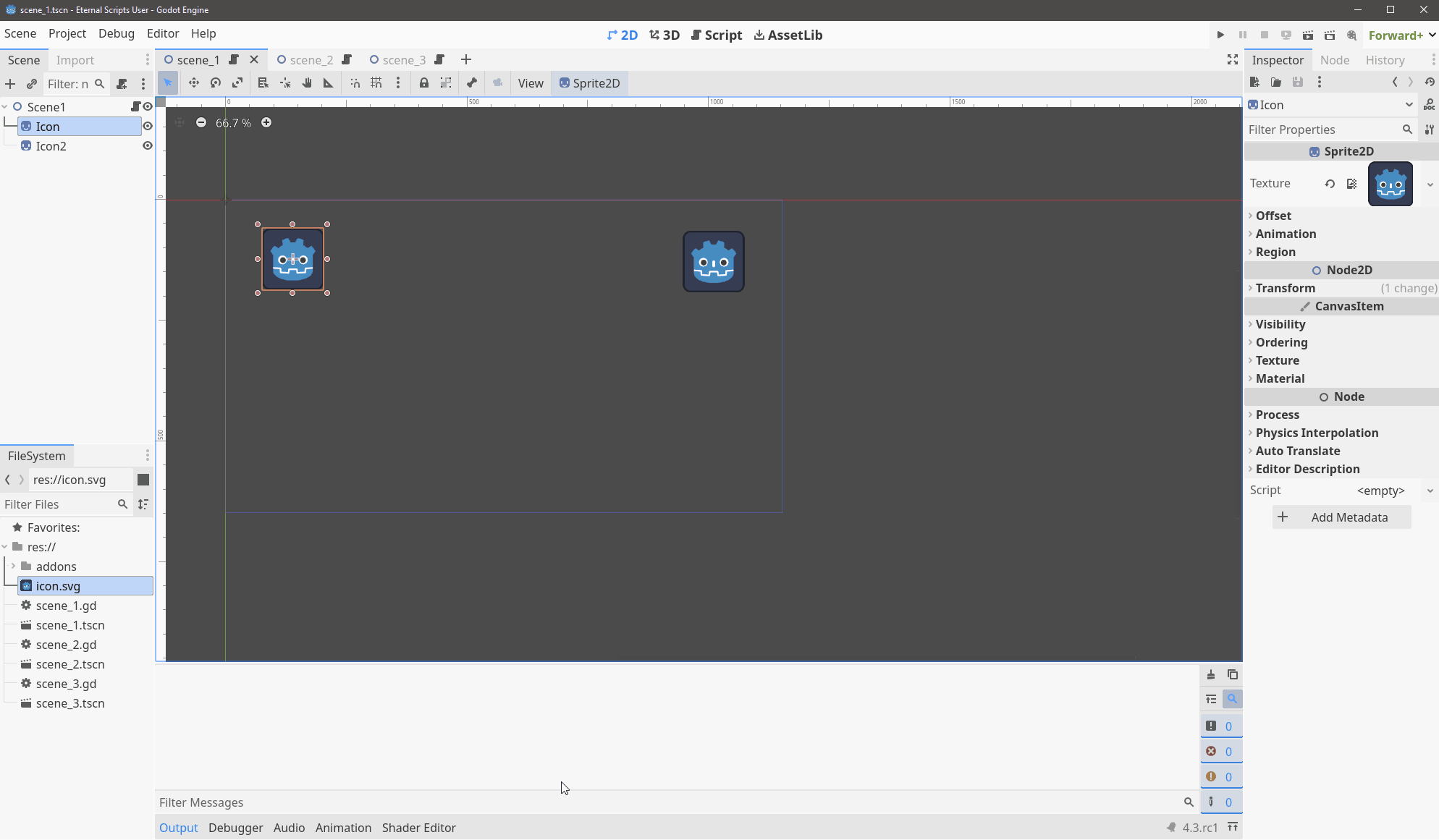Image resolution: width=1439 pixels, height=840 pixels.
Task: Expand the addons folder
Action: (x=13, y=567)
